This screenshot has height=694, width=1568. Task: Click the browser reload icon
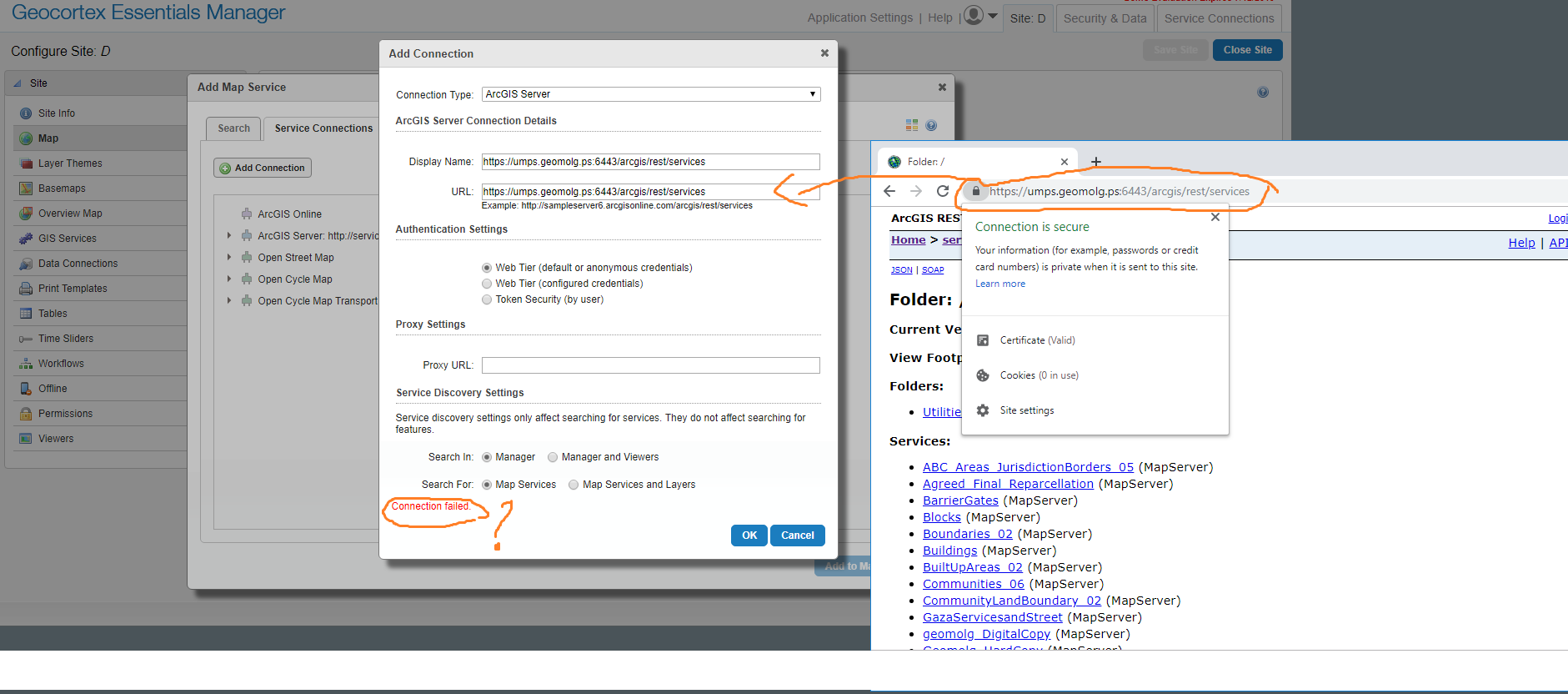tap(943, 191)
